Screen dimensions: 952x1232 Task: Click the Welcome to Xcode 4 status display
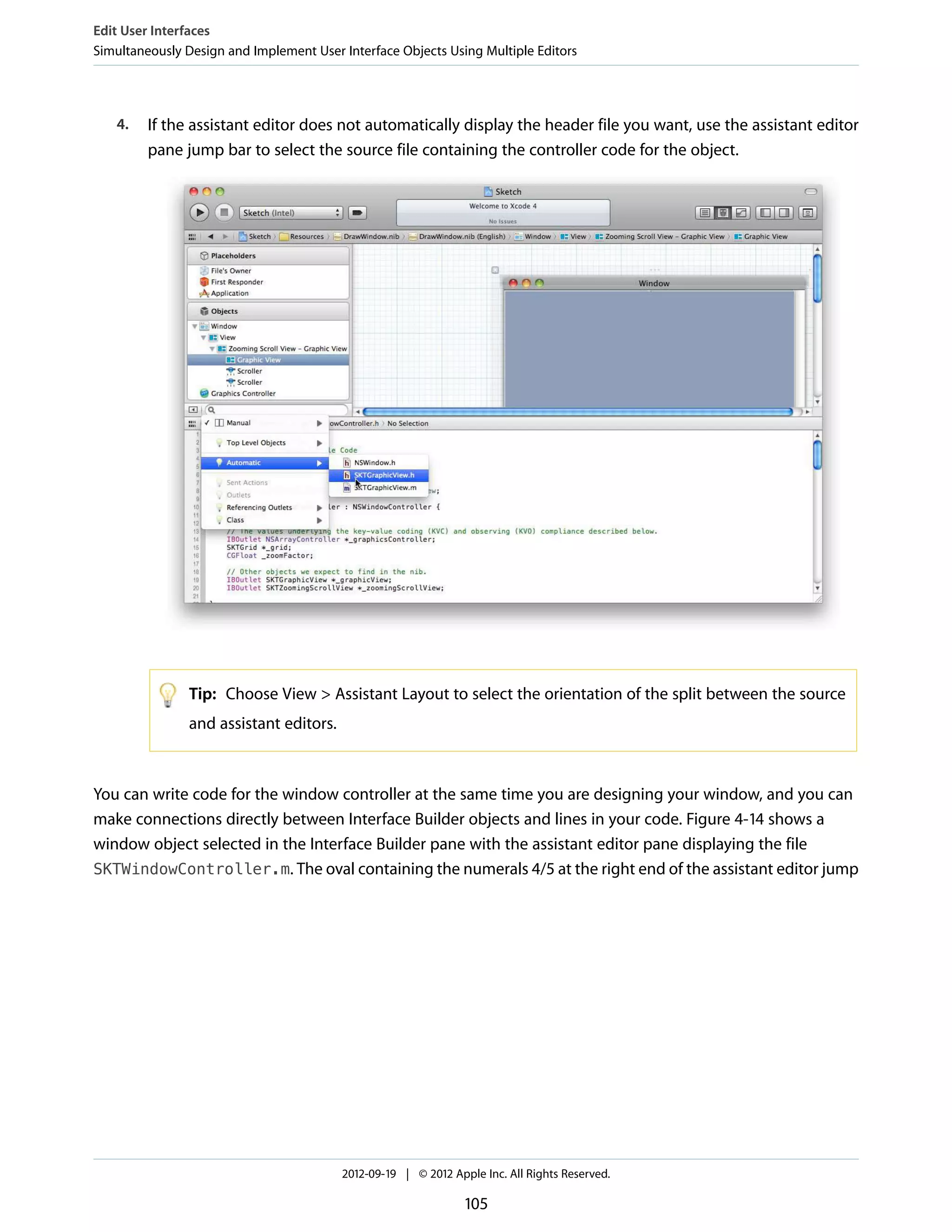click(x=503, y=213)
